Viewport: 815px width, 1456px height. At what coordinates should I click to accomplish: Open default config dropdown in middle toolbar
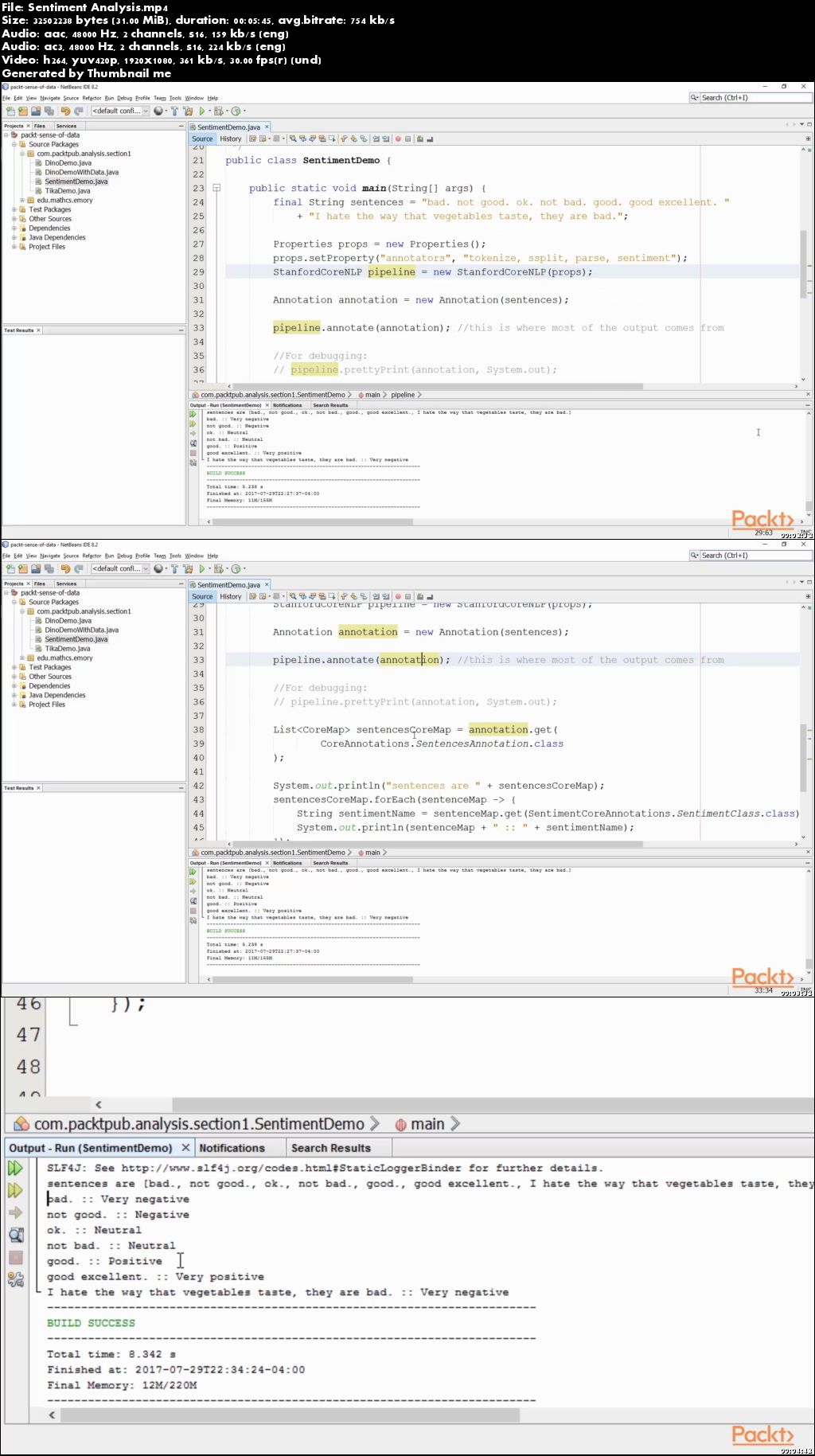point(120,568)
